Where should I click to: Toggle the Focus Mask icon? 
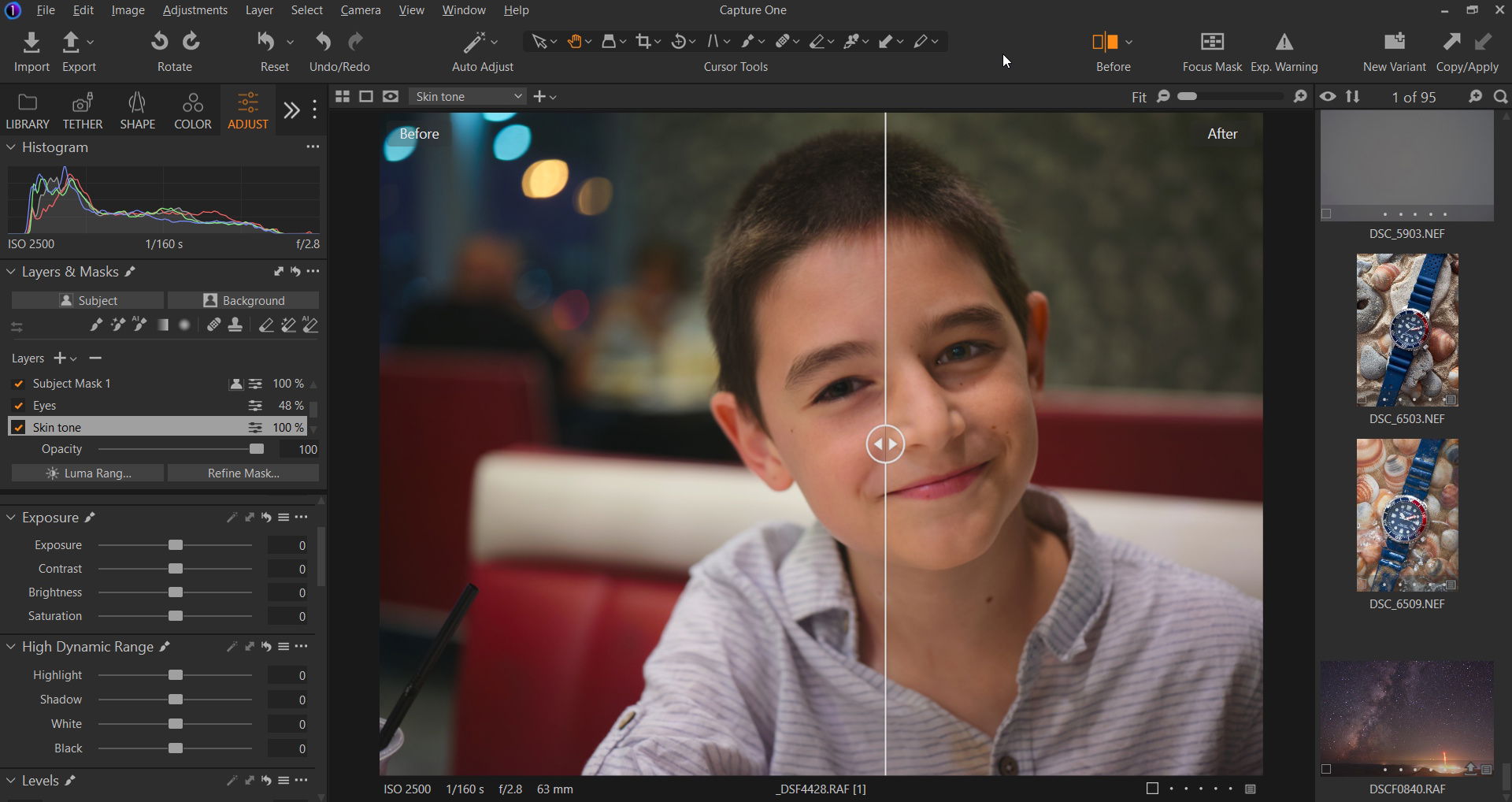click(x=1211, y=42)
